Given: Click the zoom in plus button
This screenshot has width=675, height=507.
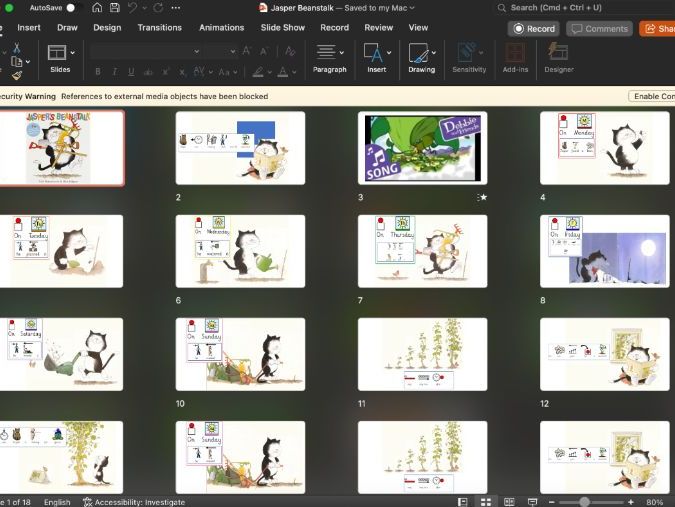Looking at the screenshot, I should (x=631, y=502).
